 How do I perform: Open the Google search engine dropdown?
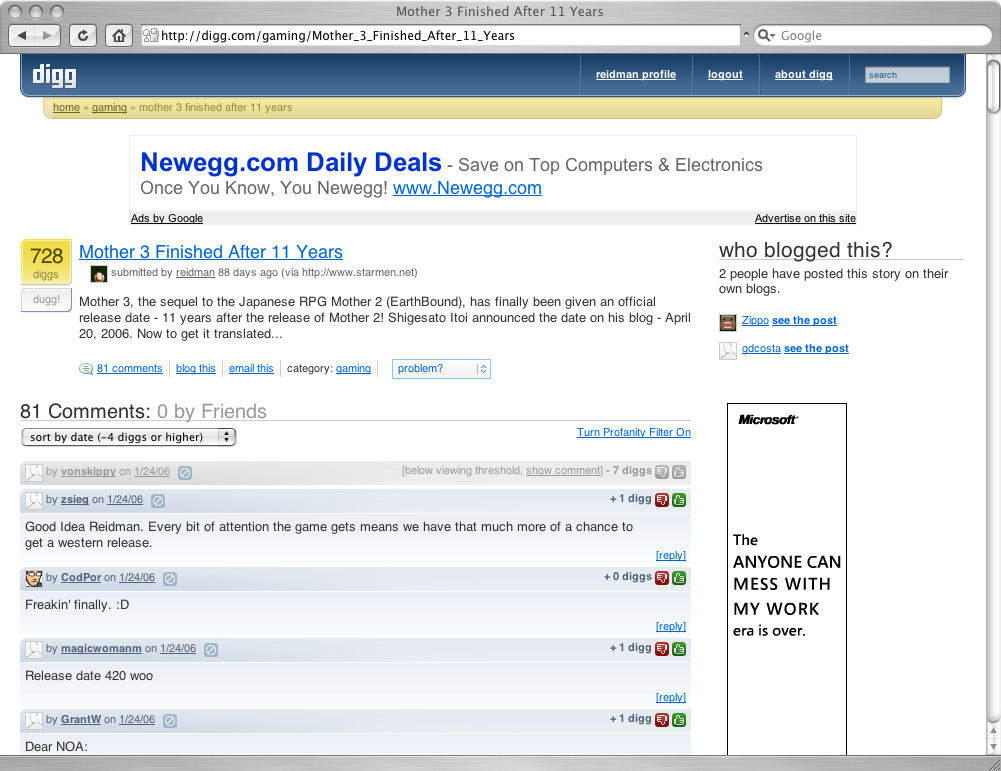tap(765, 36)
